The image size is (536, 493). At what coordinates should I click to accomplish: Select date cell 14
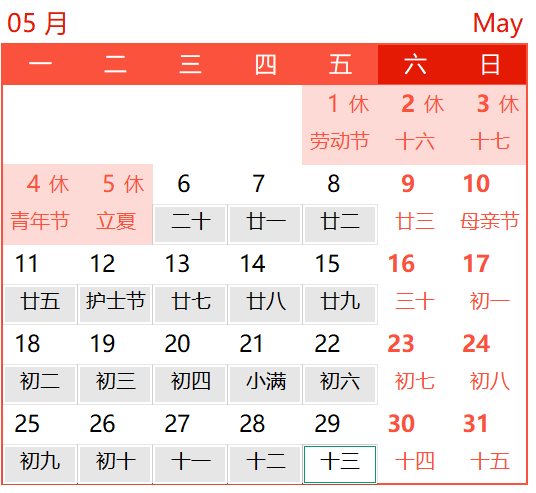point(265,264)
